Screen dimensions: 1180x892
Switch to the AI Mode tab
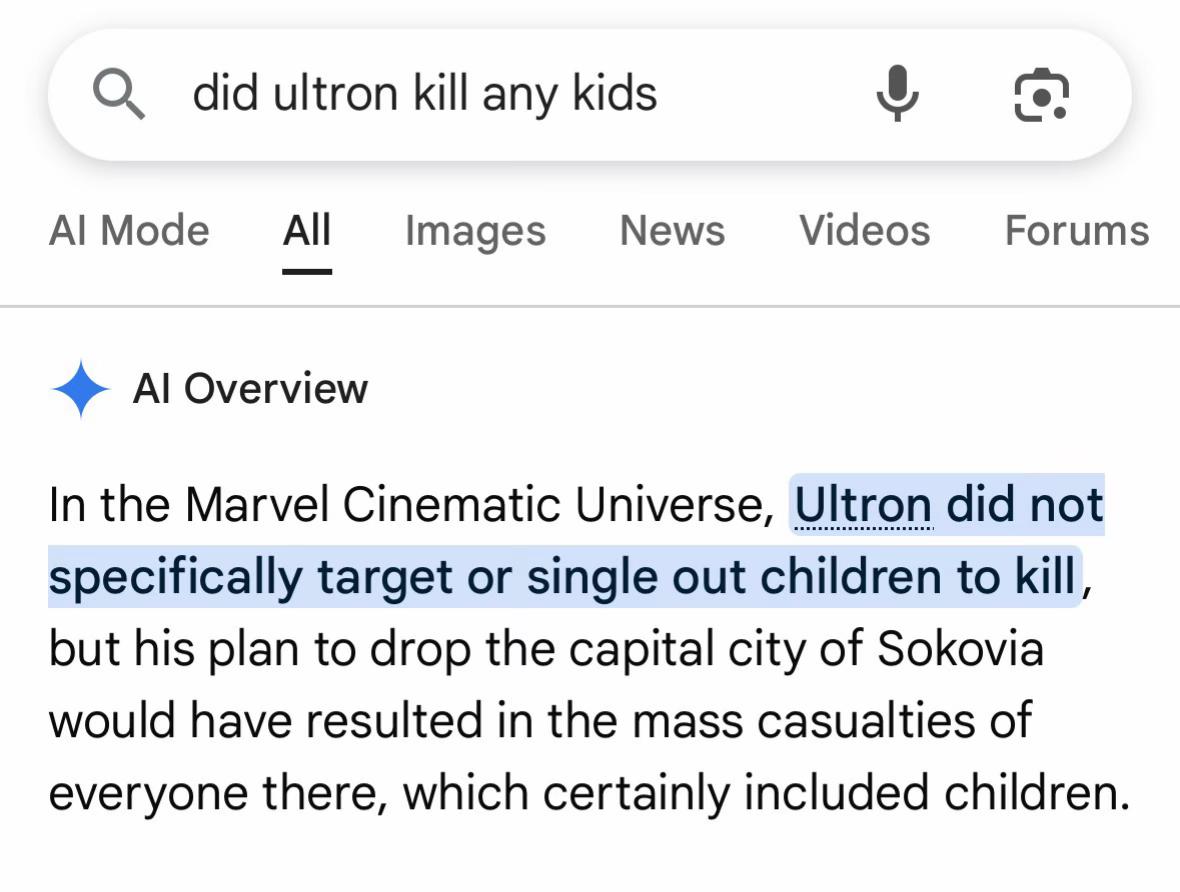pyautogui.click(x=129, y=230)
